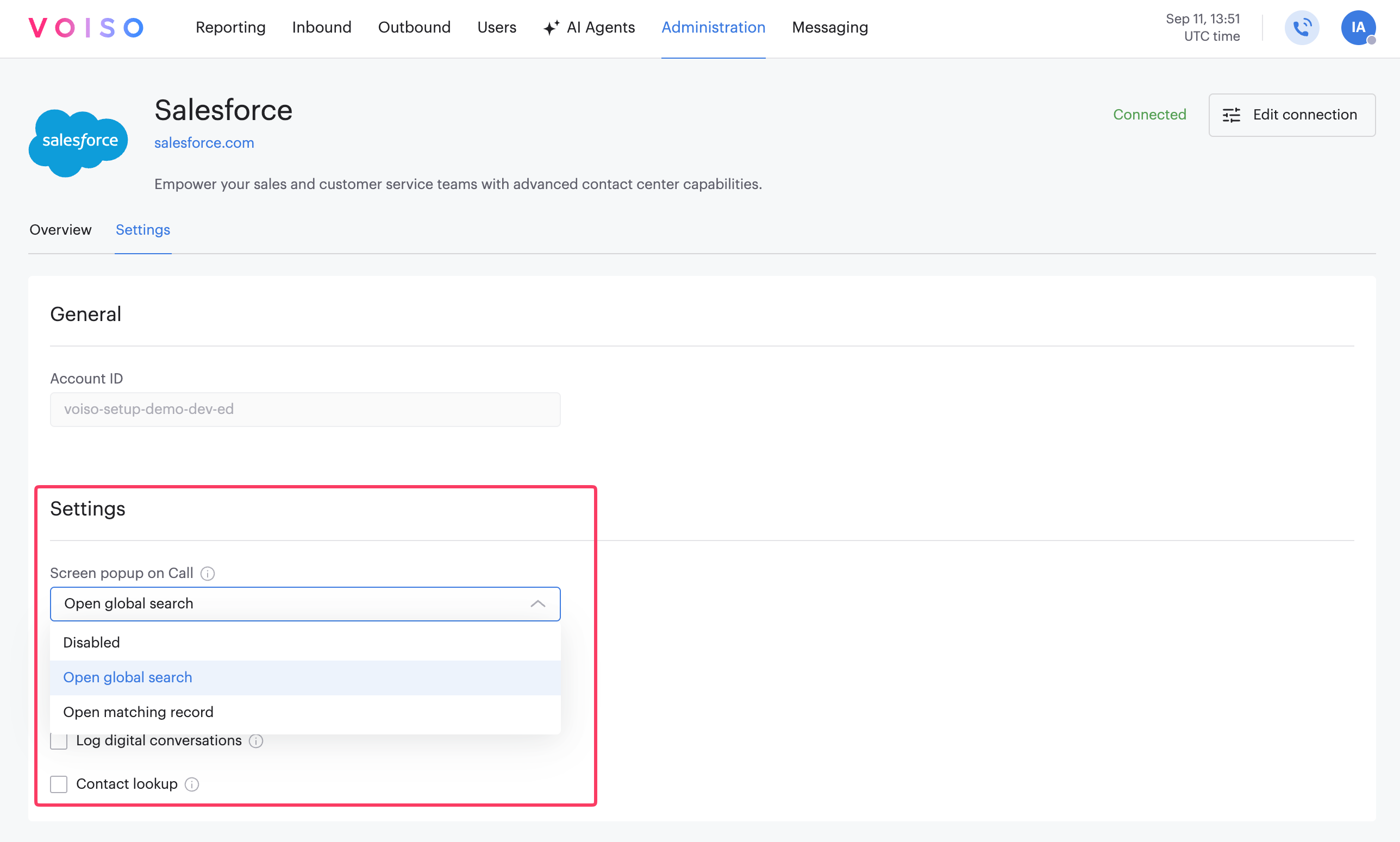Click the Log digital conversations label
Viewport: 1400px width, 842px height.
(159, 741)
